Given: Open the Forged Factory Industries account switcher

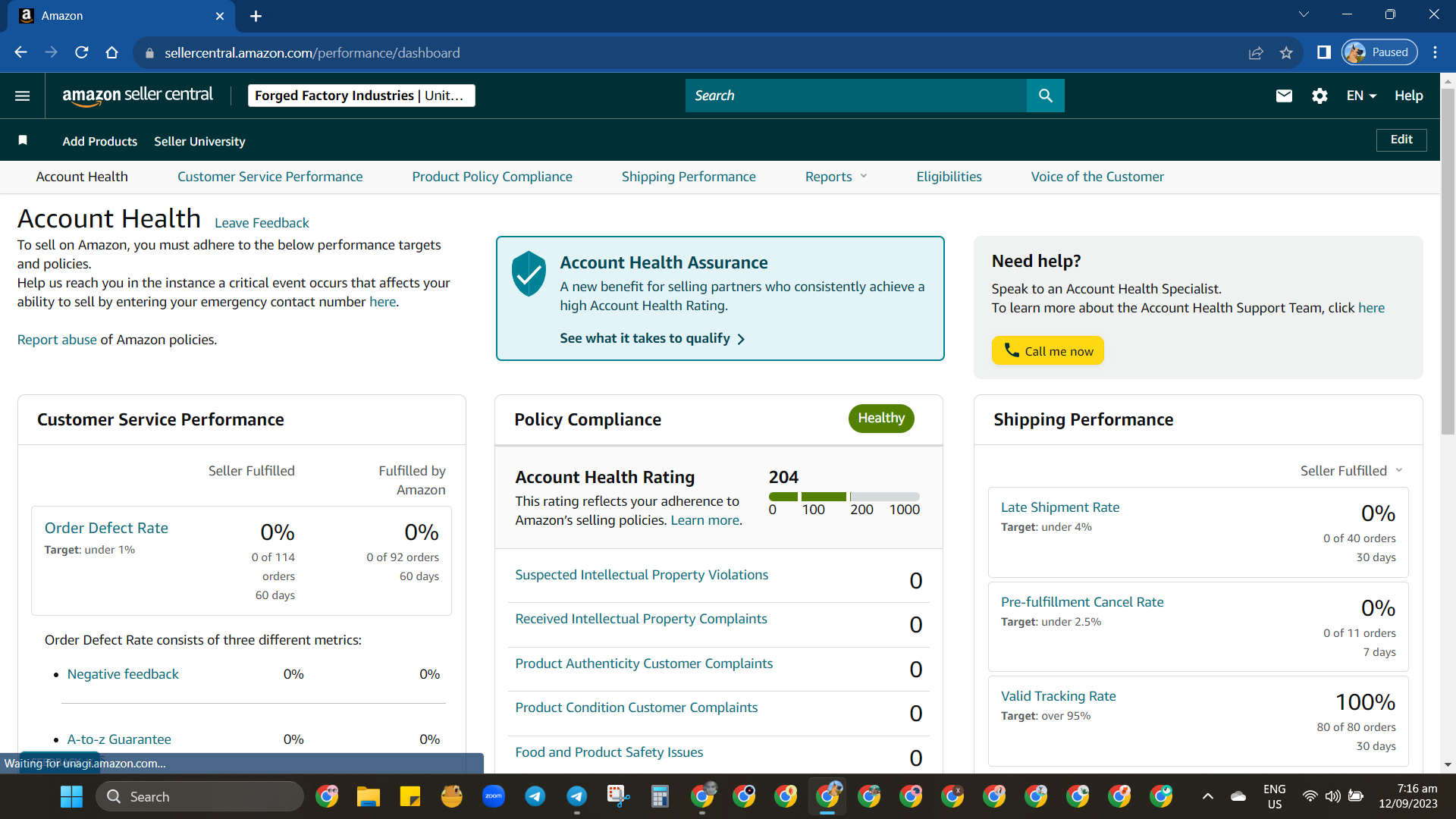Looking at the screenshot, I should click(361, 96).
